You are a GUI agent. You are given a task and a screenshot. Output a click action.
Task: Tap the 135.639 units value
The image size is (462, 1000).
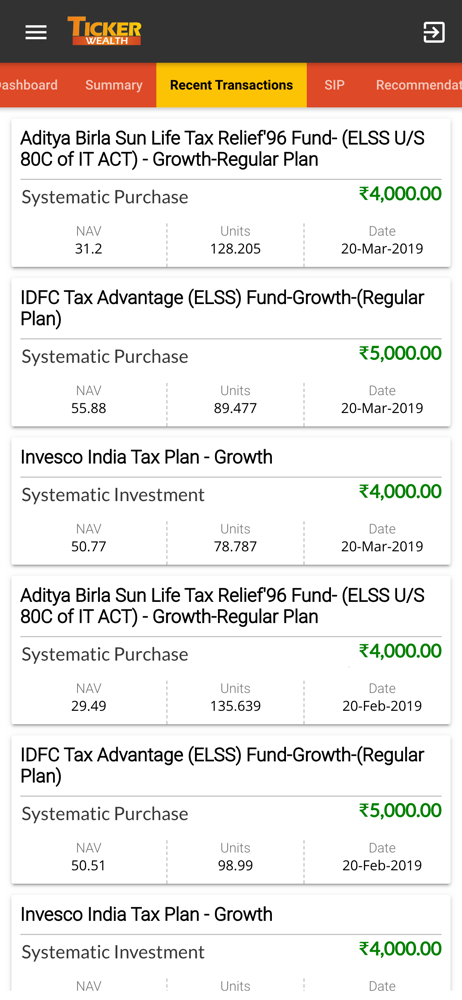[235, 706]
